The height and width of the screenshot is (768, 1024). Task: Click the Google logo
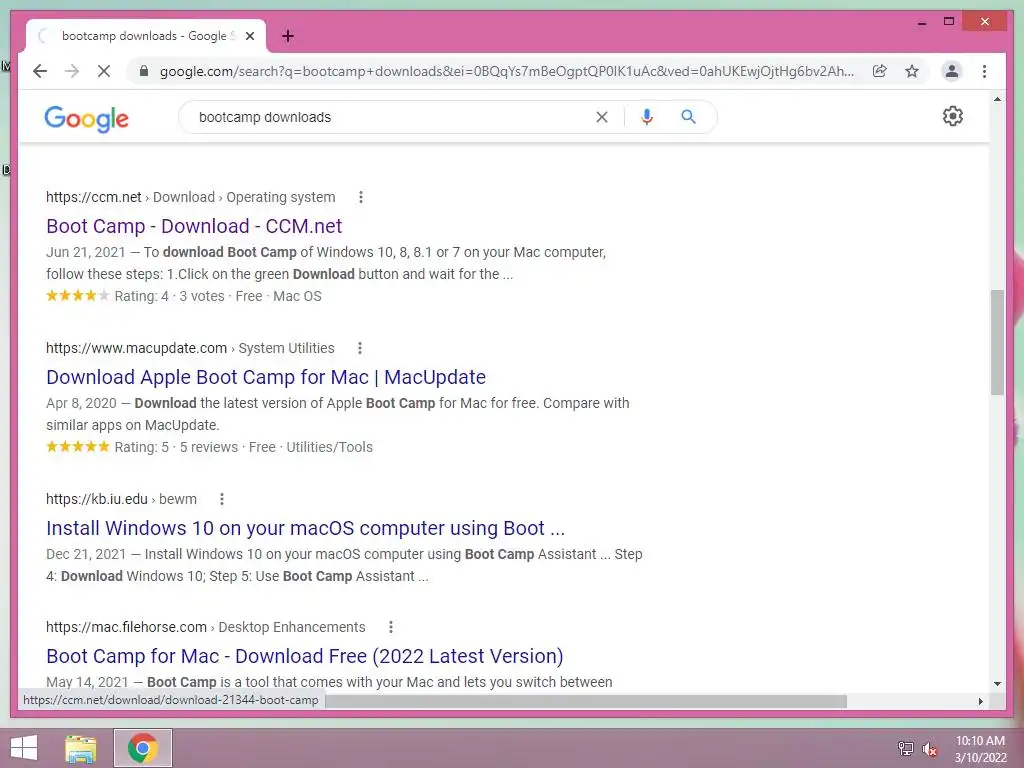[86, 118]
